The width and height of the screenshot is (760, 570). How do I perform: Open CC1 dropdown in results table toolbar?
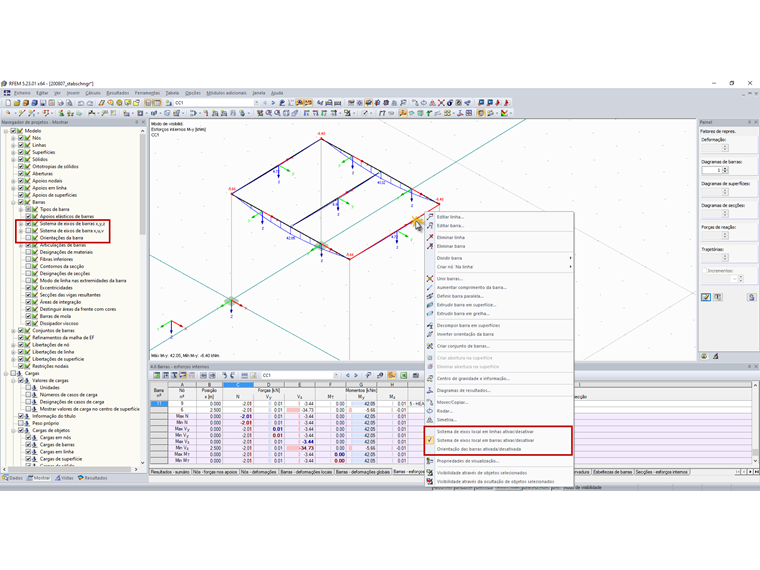coord(336,375)
